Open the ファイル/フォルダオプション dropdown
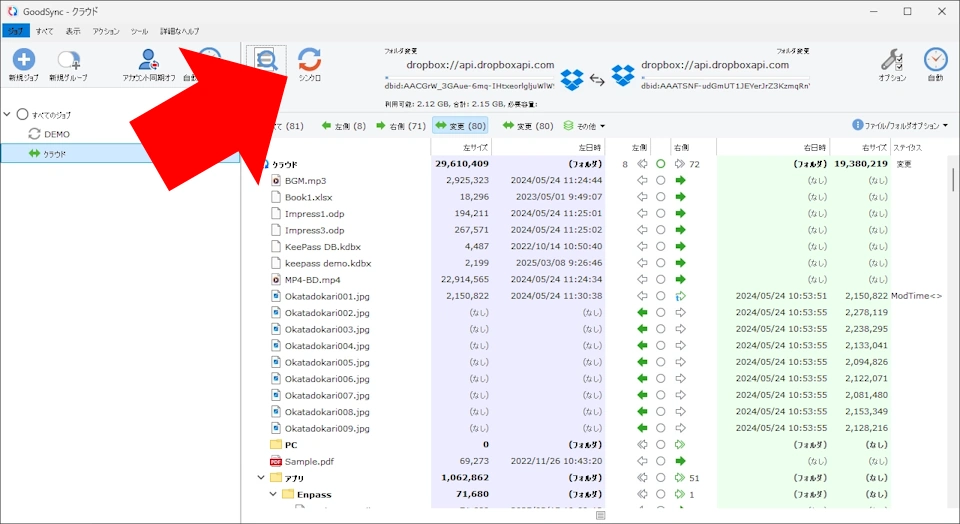The height and width of the screenshot is (524, 960). click(x=900, y=125)
